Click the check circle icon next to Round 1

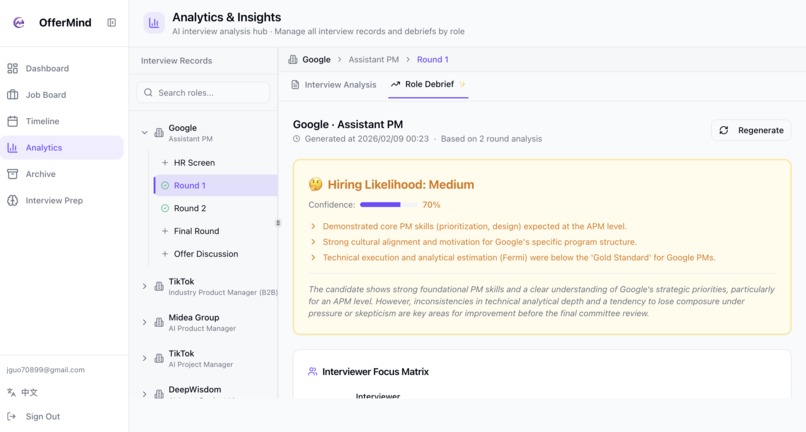coord(165,186)
